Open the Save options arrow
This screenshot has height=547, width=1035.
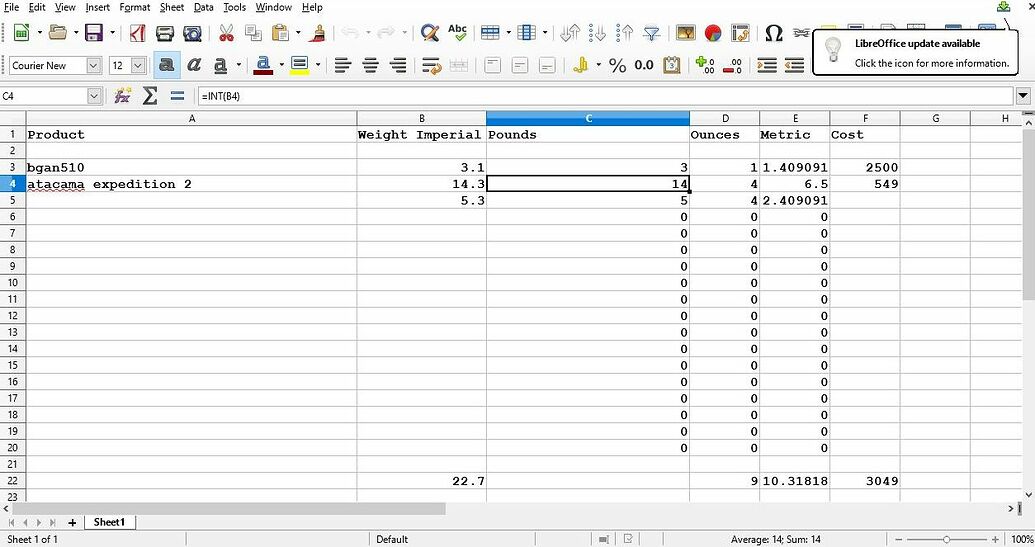point(112,32)
